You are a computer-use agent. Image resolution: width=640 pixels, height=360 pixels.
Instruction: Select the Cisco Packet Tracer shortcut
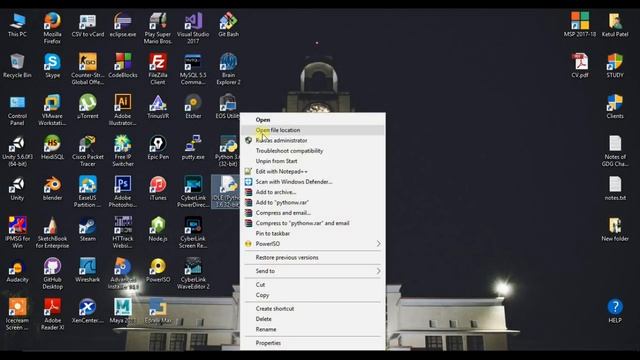pos(87,151)
